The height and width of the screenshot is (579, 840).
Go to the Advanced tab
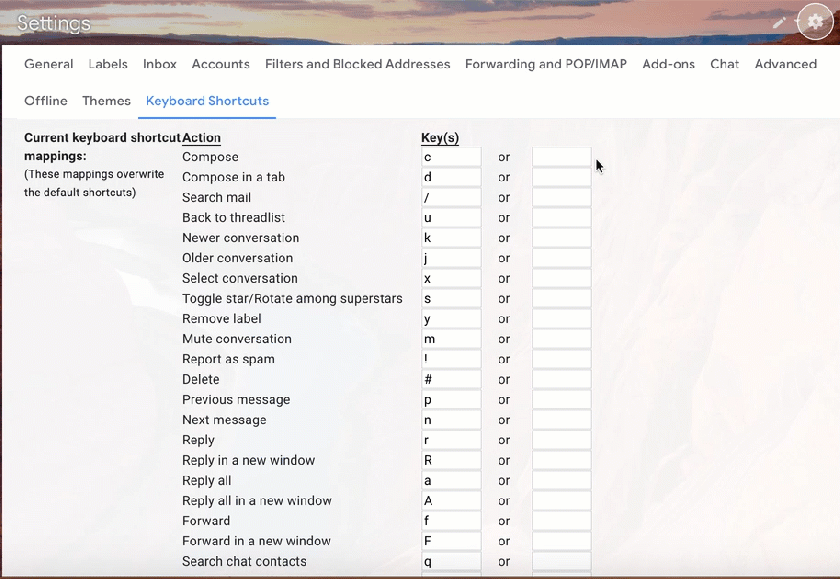click(x=785, y=64)
